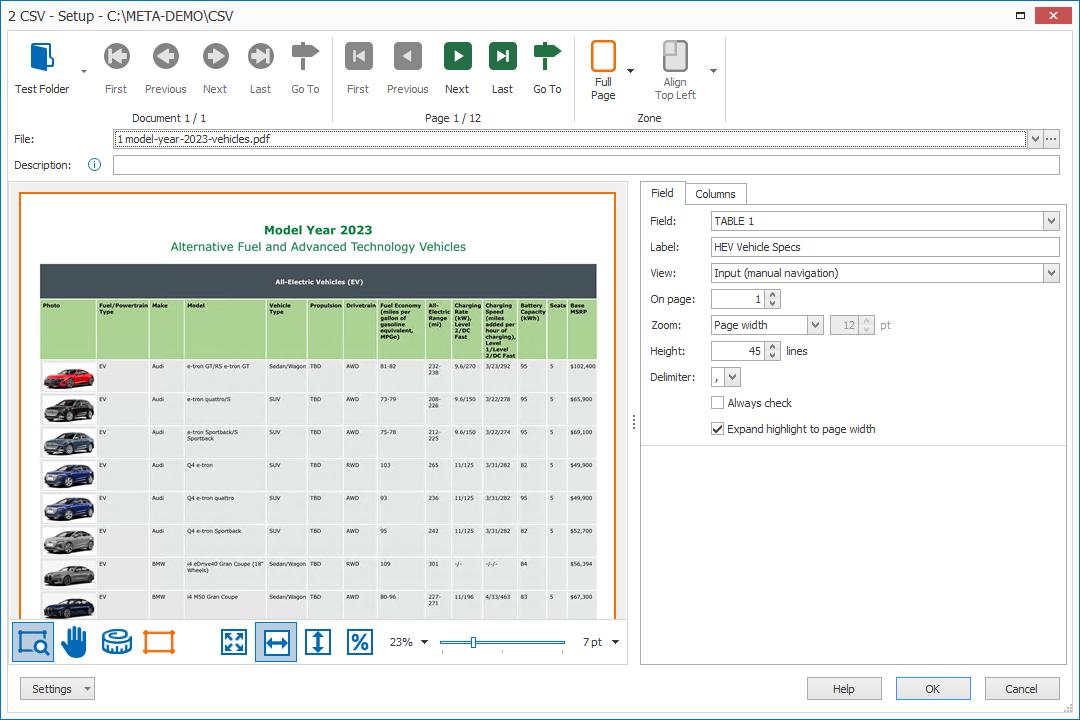Go to the First document
This screenshot has height=720, width=1080.
[116, 56]
